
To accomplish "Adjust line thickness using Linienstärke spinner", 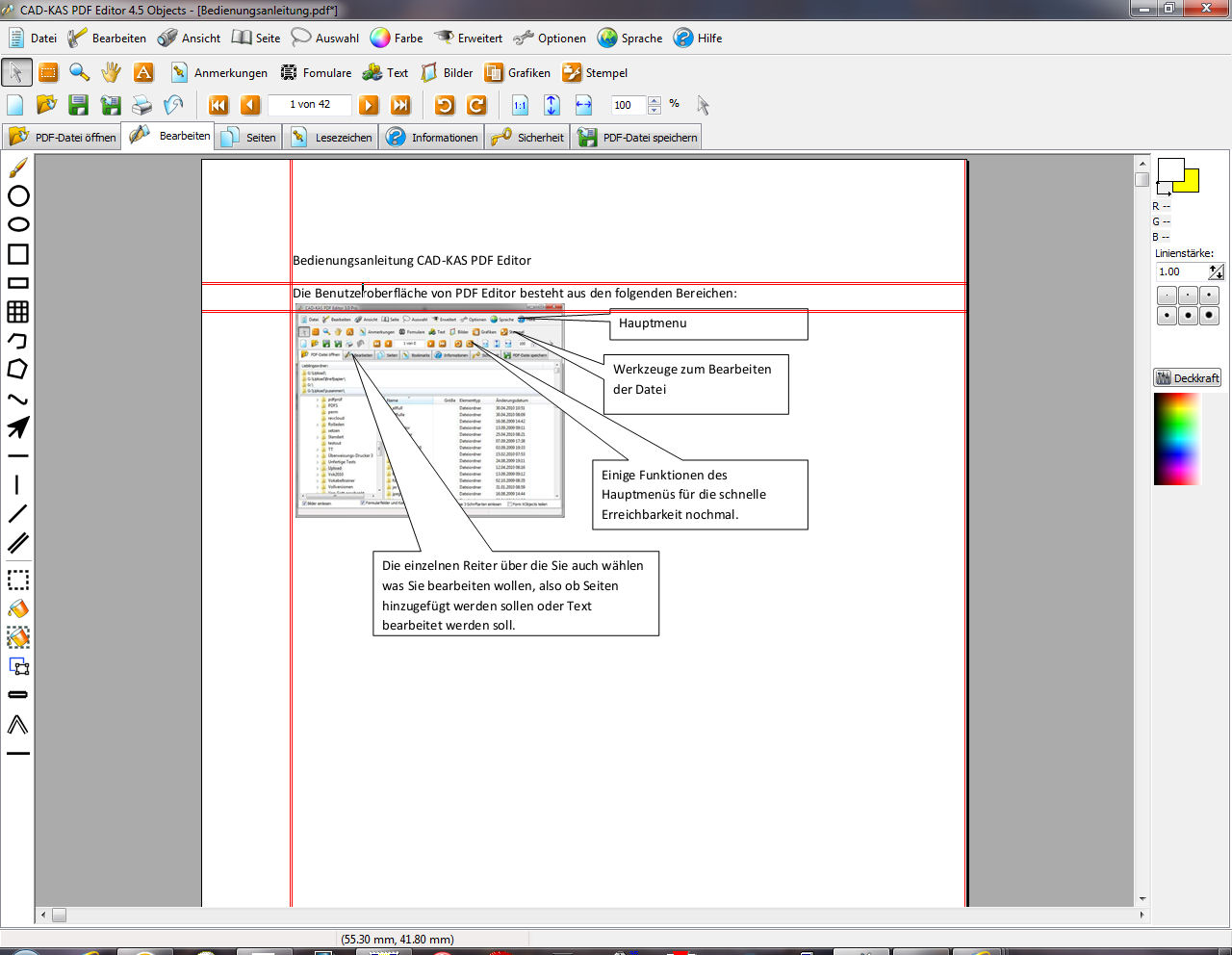I will pyautogui.click(x=1217, y=271).
